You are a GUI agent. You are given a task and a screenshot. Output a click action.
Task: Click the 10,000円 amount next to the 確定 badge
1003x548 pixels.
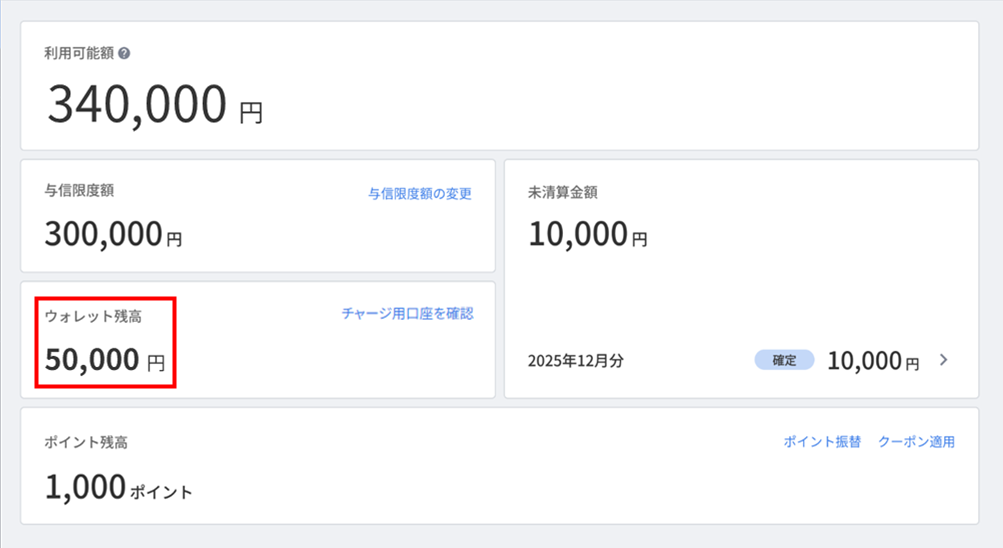[872, 361]
